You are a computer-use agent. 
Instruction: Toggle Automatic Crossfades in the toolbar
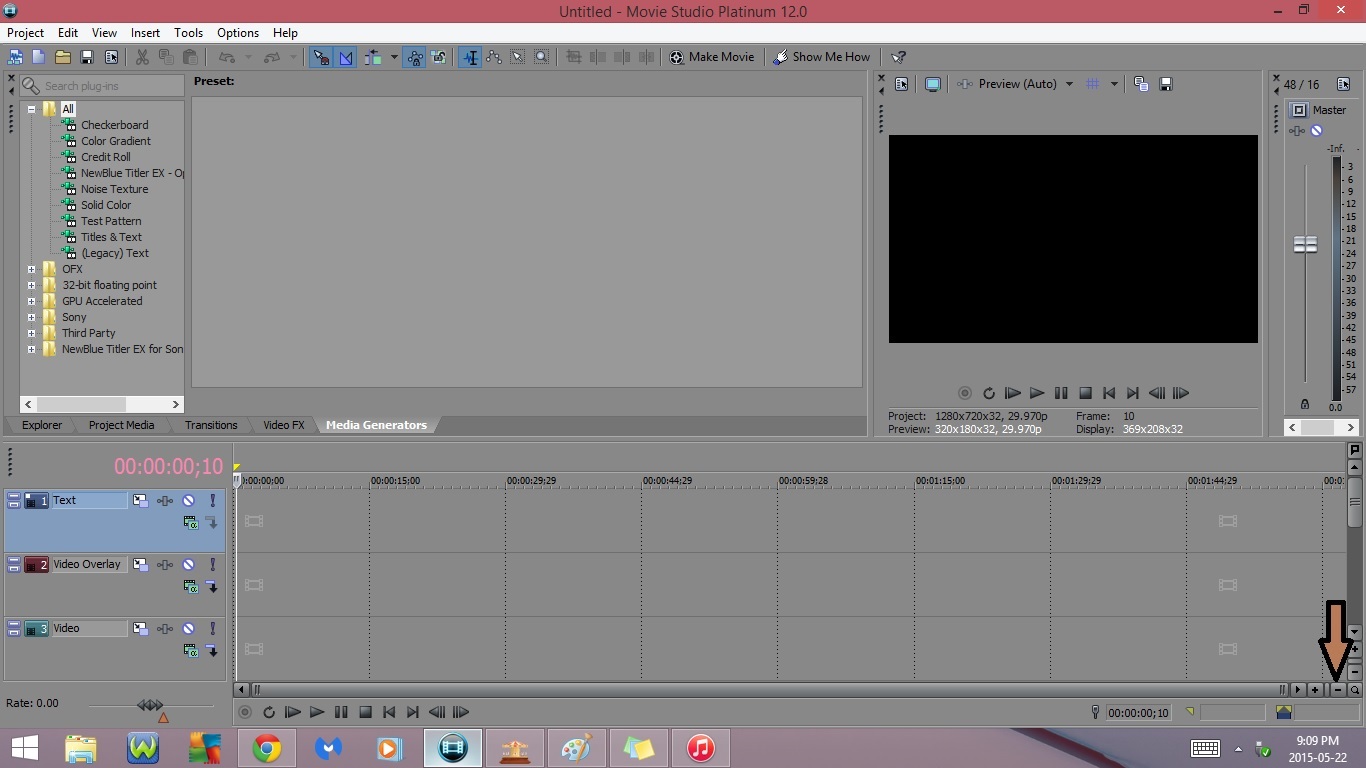tap(345, 57)
